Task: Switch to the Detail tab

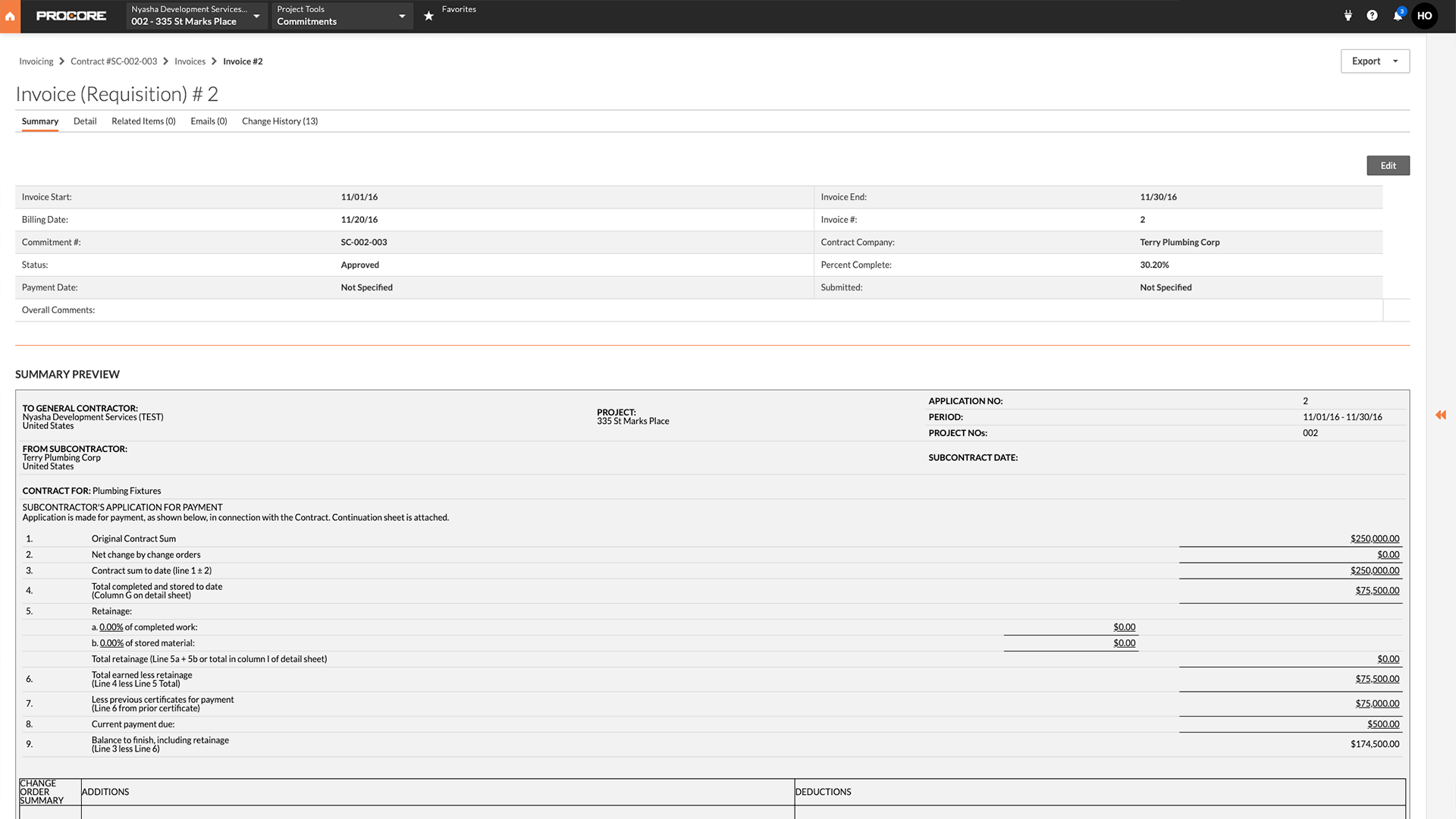Action: (84, 121)
